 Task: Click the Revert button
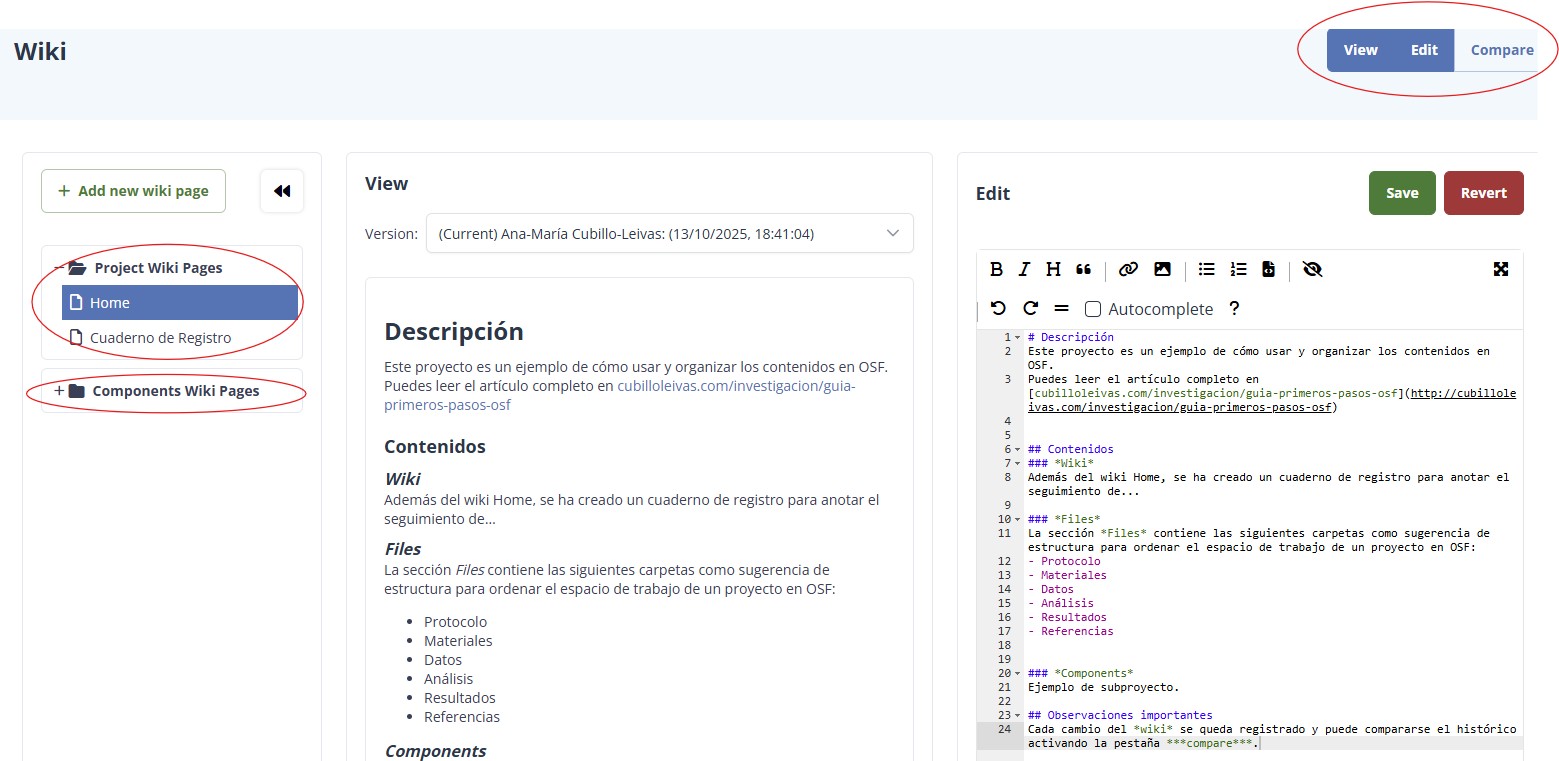pos(1483,193)
